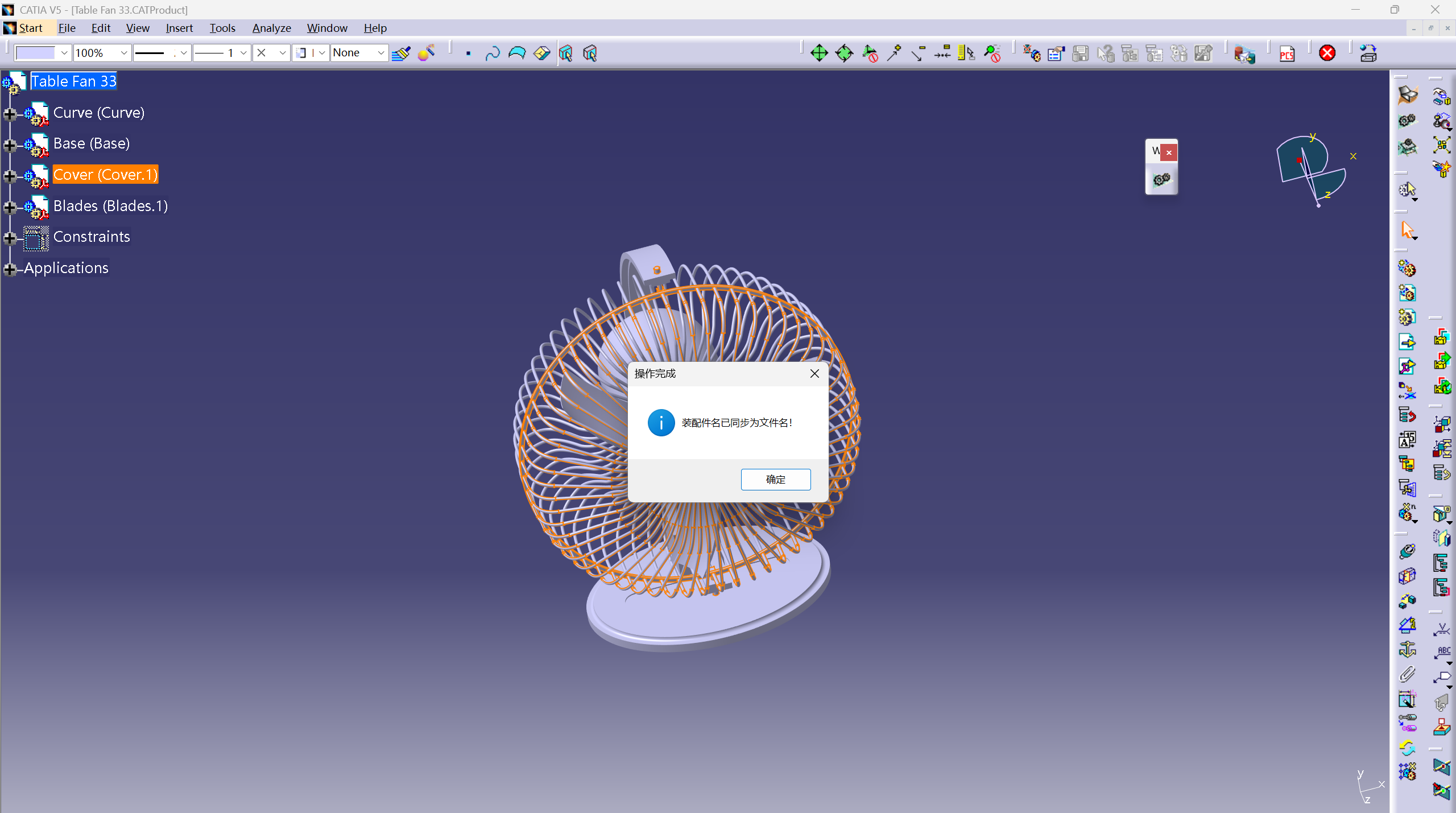The image size is (1456, 813).
Task: Click the gear-with-cursor icon on right toolbar
Action: (1408, 189)
